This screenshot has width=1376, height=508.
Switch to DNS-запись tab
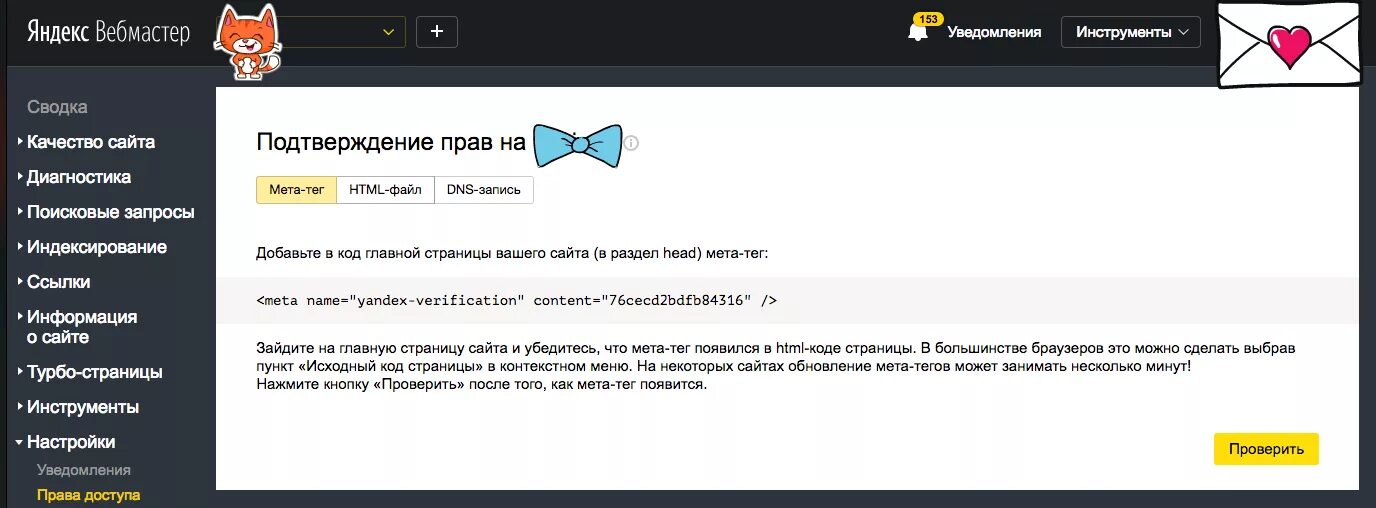(484, 190)
